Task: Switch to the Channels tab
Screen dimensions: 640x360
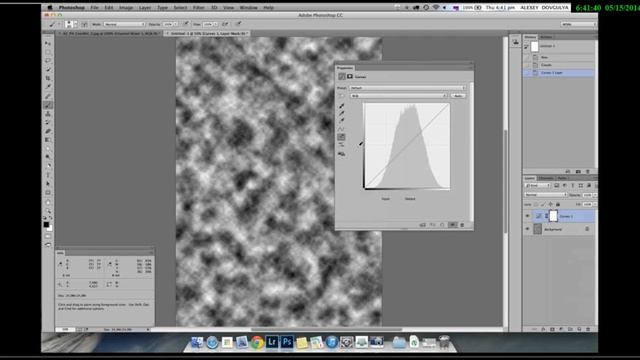Action: [546, 178]
